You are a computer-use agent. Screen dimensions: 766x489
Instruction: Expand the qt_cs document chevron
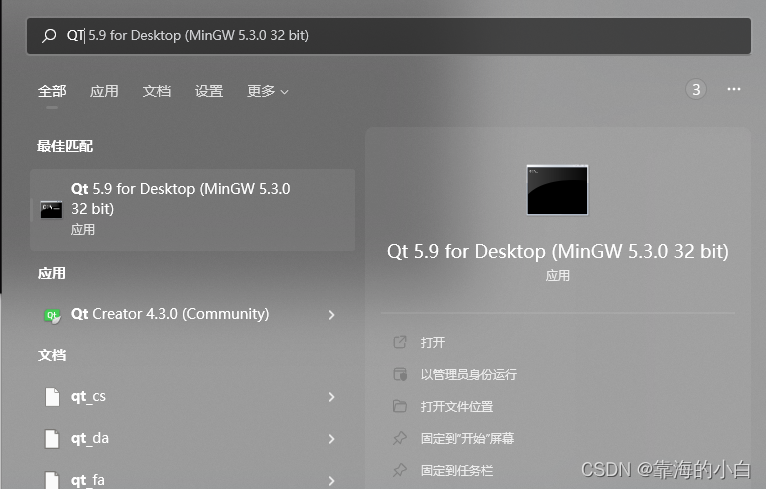click(x=331, y=397)
